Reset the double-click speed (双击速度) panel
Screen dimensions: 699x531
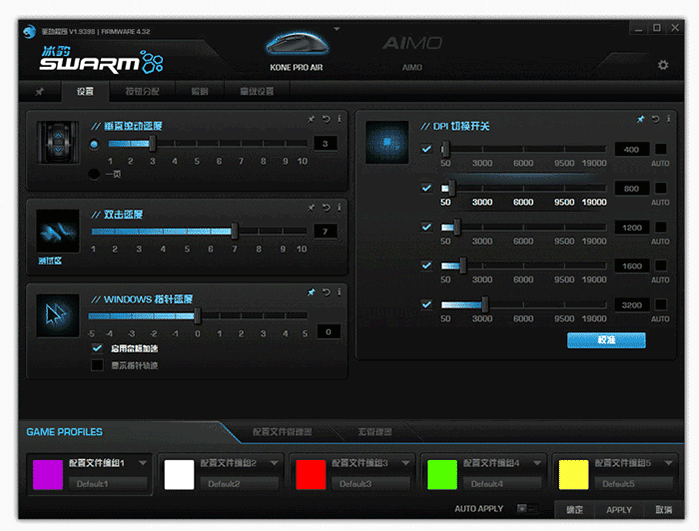(326, 208)
